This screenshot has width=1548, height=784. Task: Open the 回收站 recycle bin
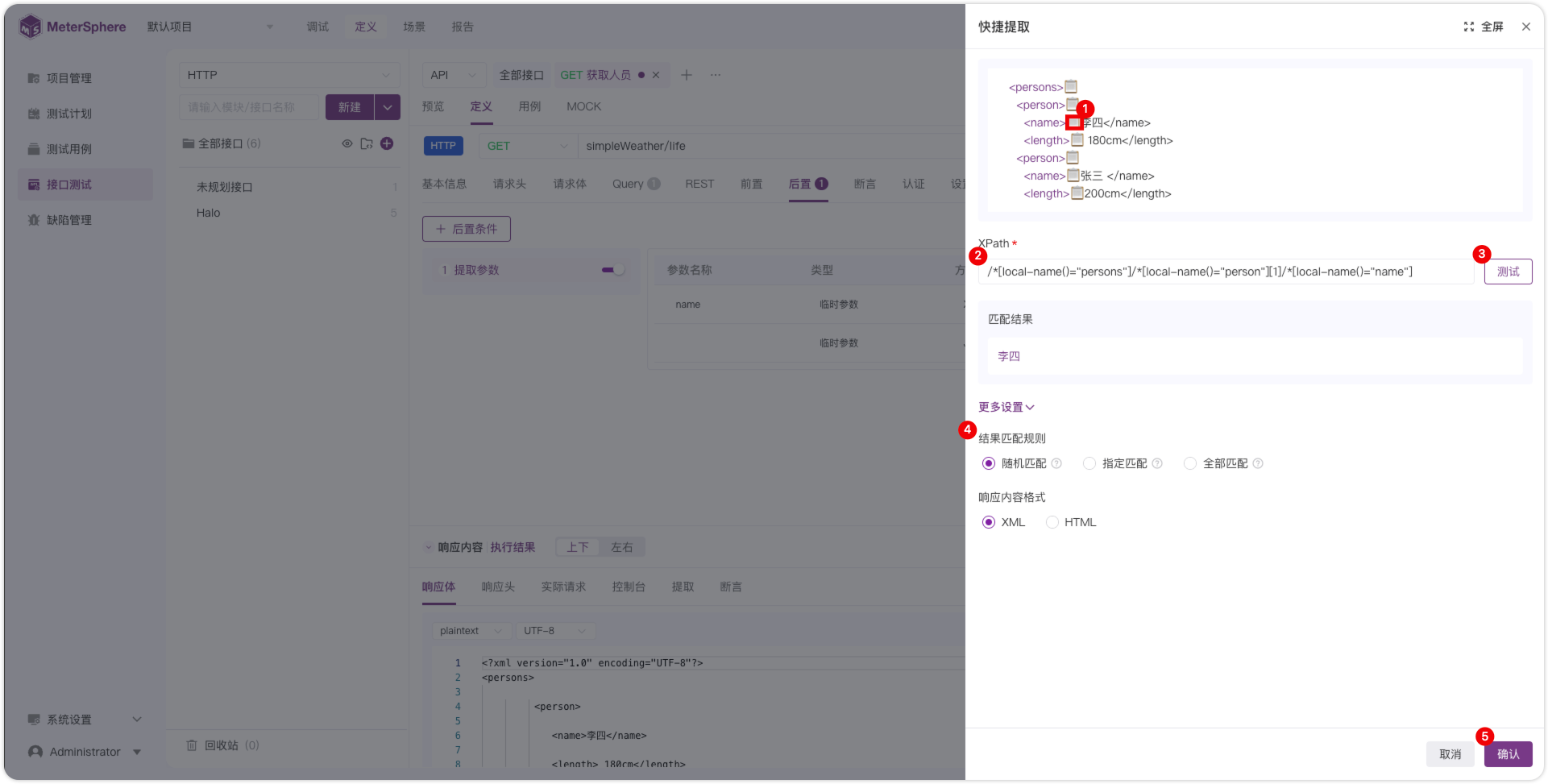[222, 745]
